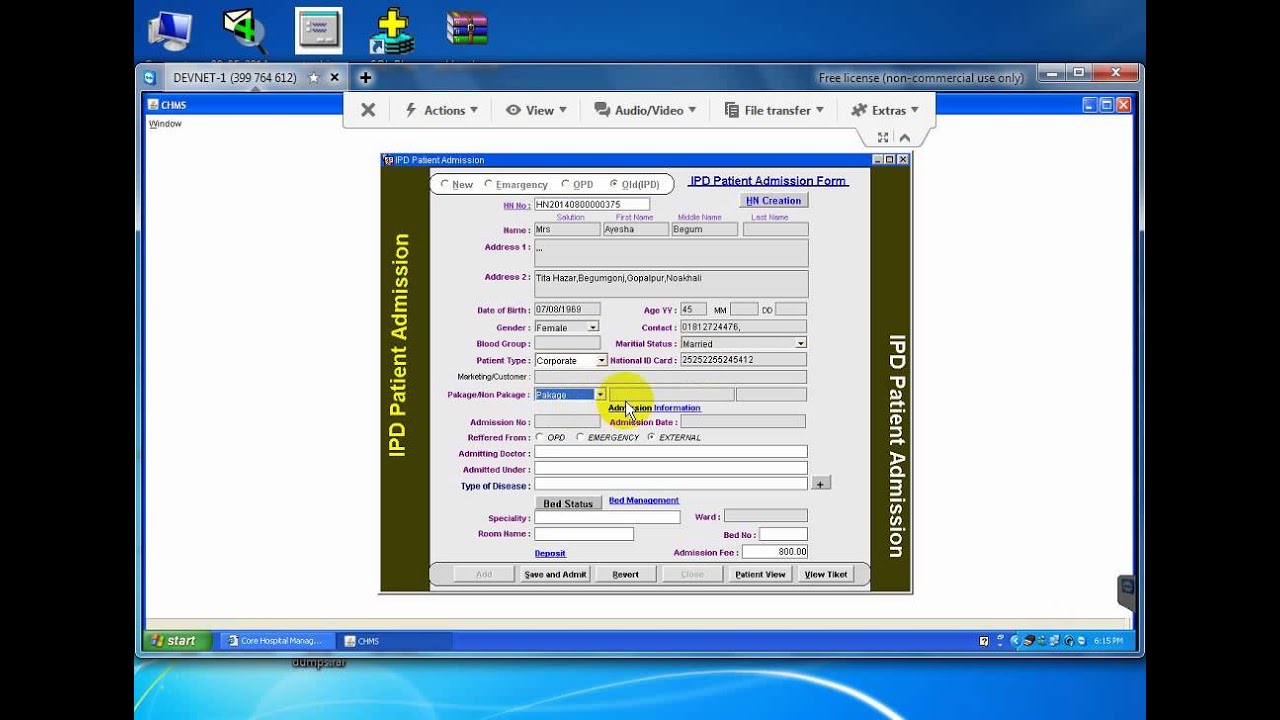This screenshot has height=720, width=1280.
Task: Choose EMERGENCY under Reffered From
Action: click(x=580, y=437)
